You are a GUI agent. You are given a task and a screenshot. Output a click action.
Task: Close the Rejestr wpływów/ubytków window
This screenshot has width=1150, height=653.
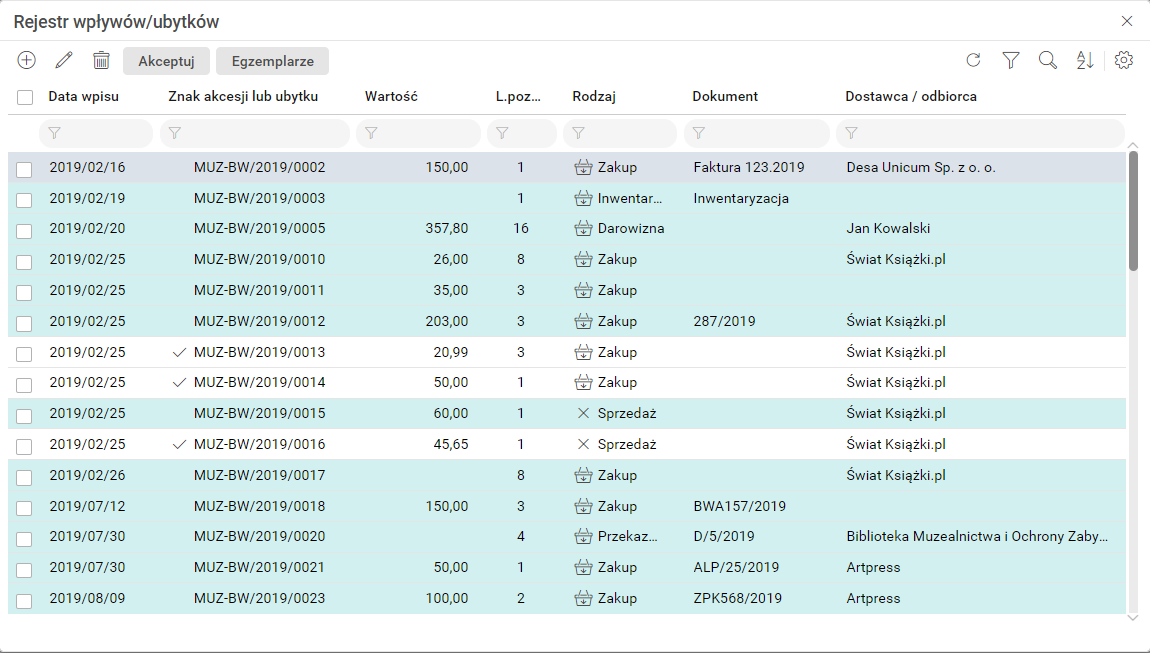click(1127, 21)
